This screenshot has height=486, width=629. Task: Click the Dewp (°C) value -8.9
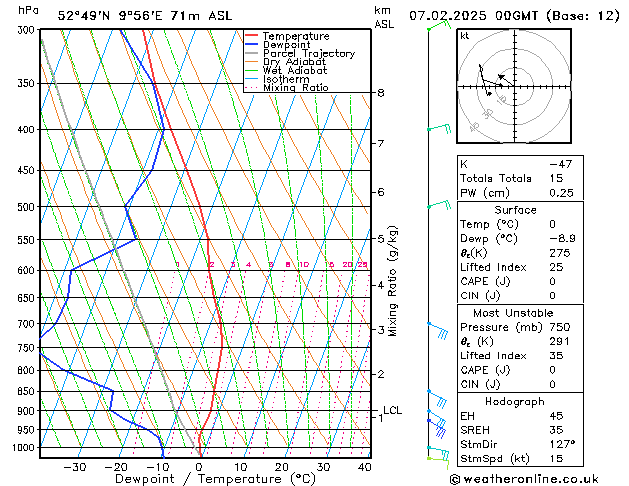pos(562,239)
